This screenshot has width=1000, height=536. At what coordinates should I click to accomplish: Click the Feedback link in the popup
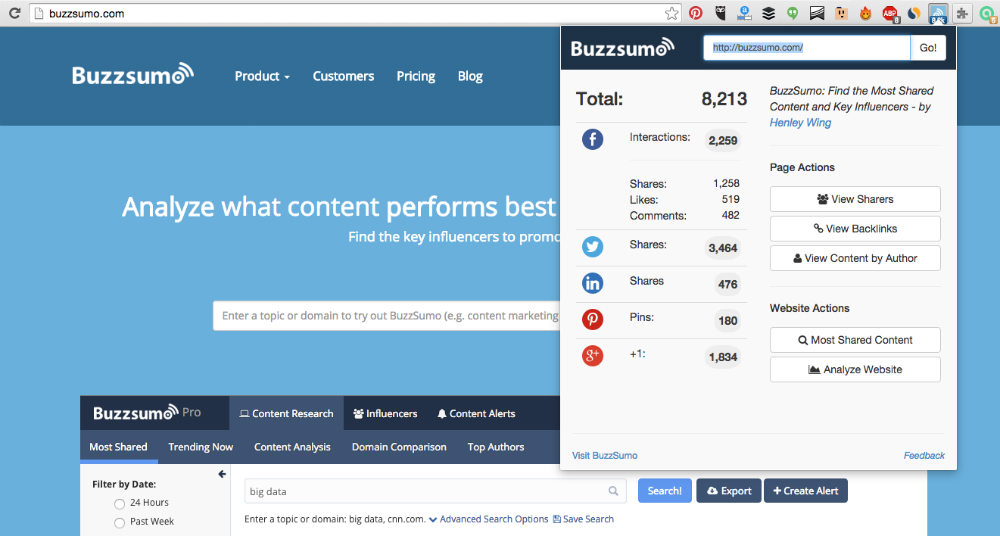click(x=924, y=456)
